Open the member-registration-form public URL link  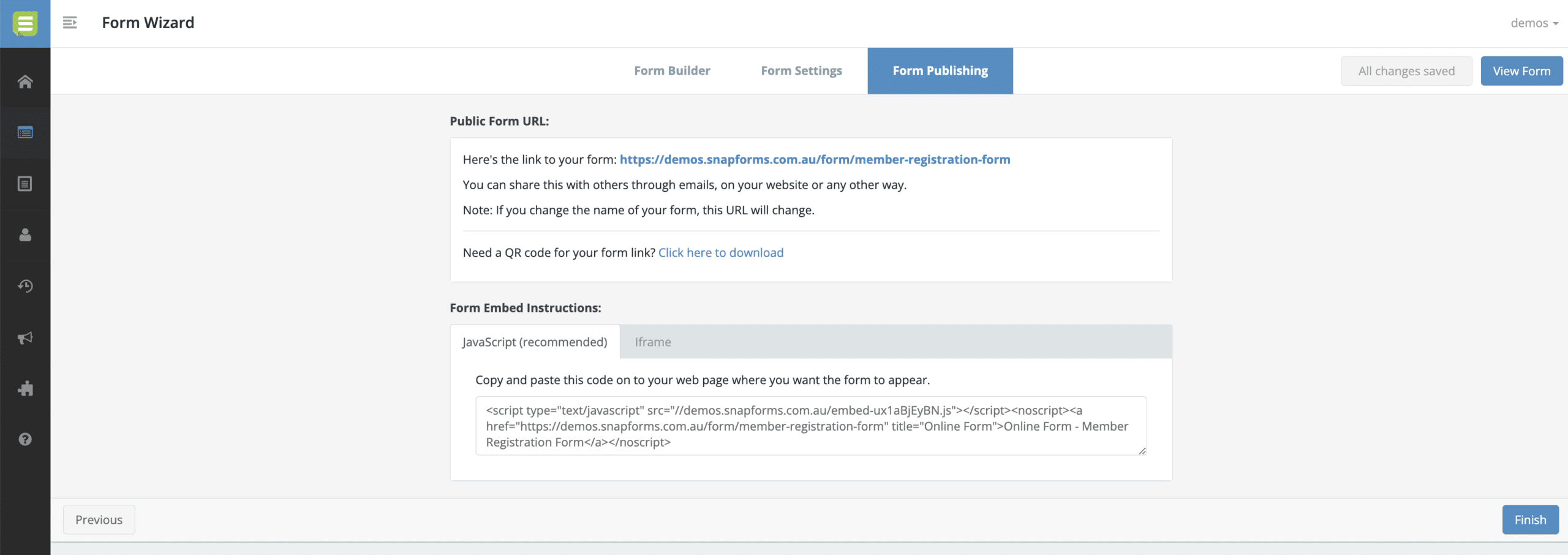click(x=815, y=159)
